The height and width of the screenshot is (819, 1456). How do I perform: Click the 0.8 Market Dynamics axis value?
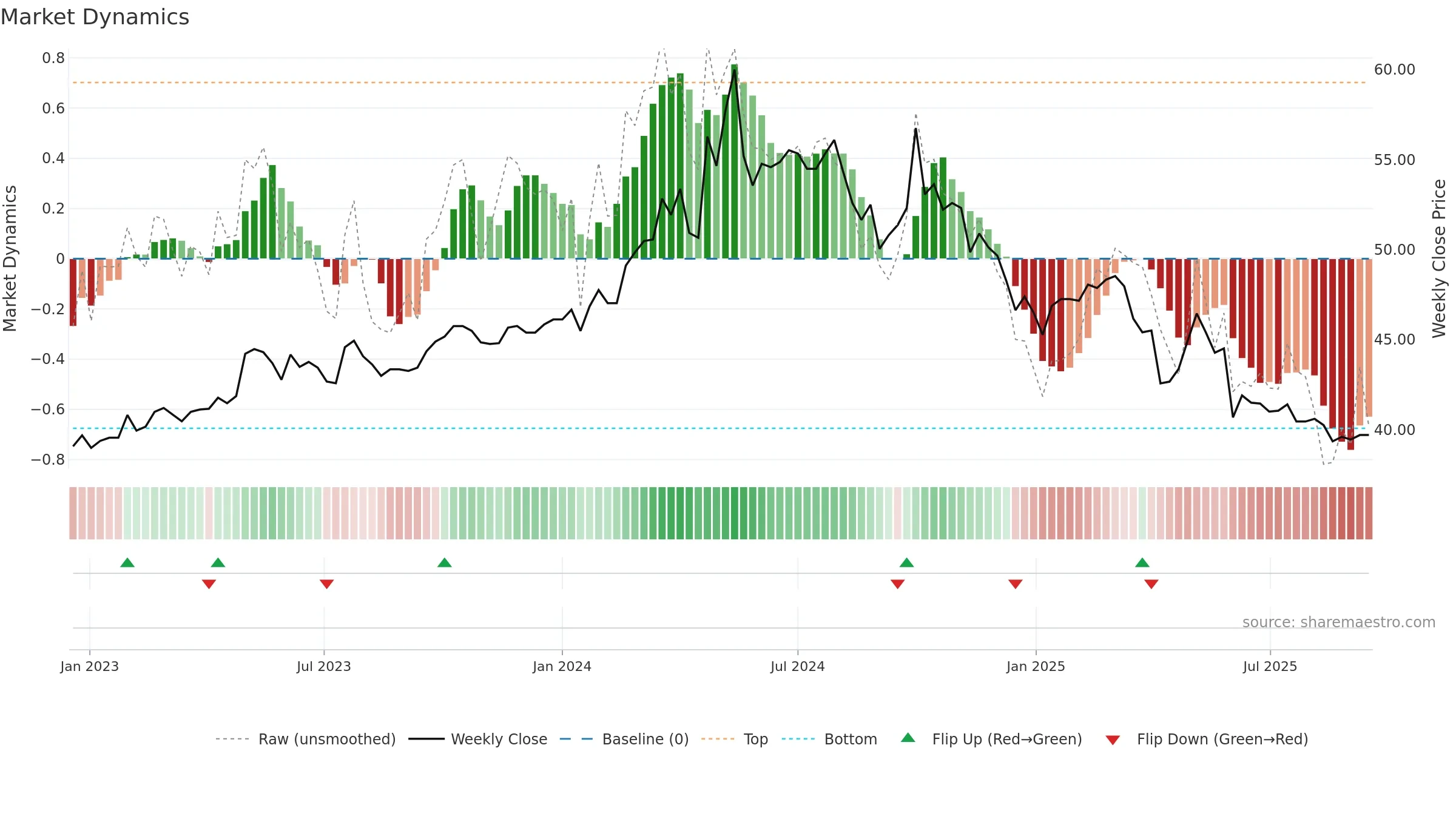[x=53, y=58]
